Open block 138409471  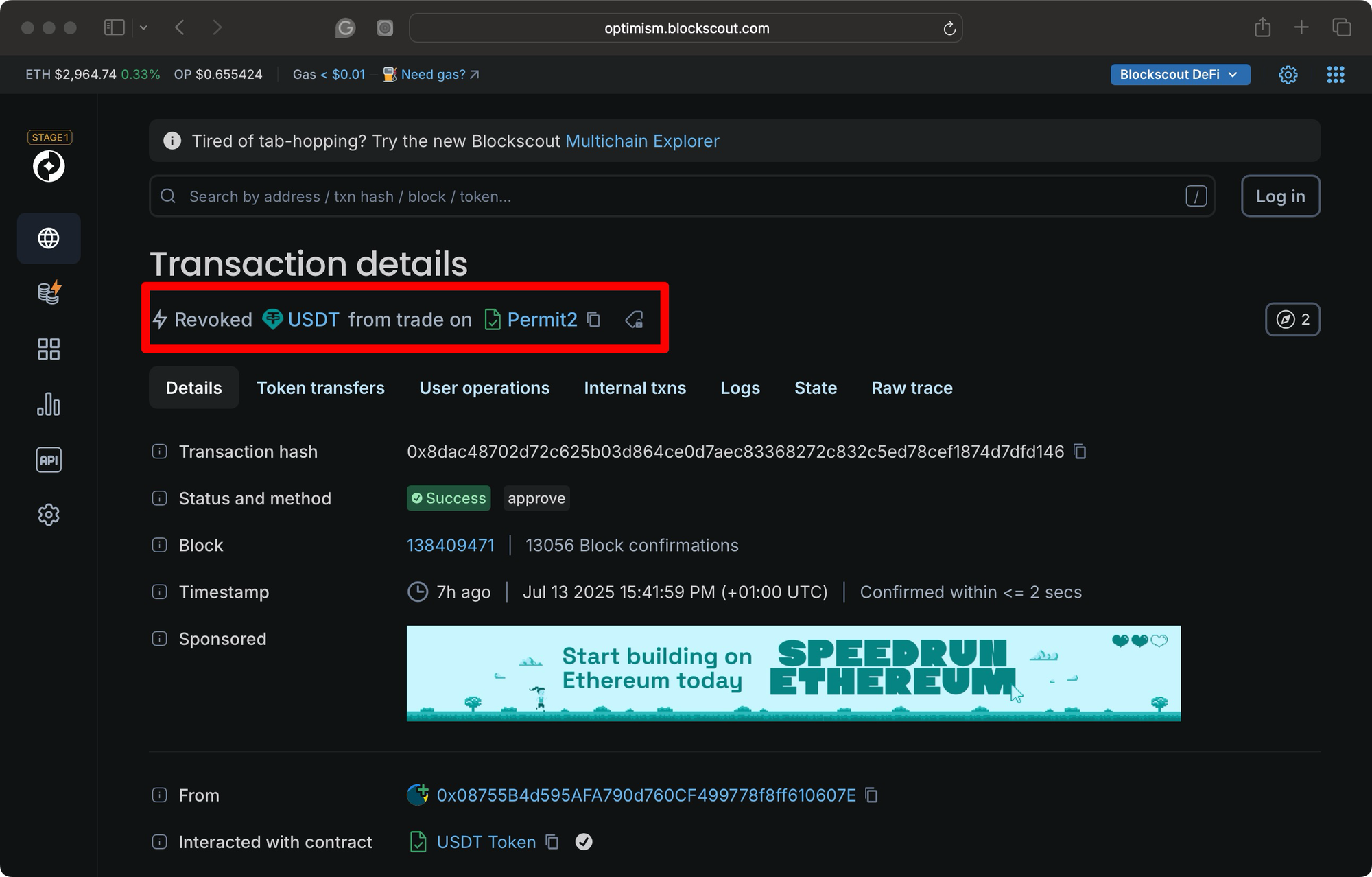pyautogui.click(x=450, y=545)
